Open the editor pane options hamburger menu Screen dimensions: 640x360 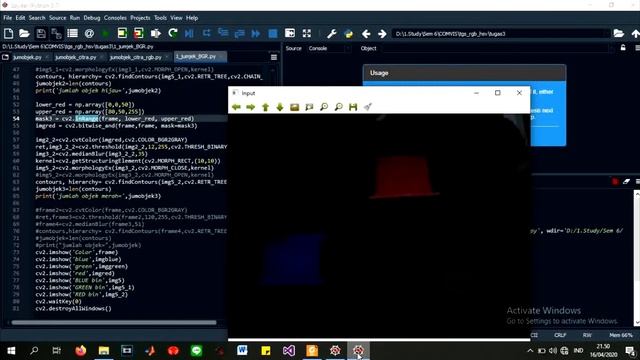[274, 57]
